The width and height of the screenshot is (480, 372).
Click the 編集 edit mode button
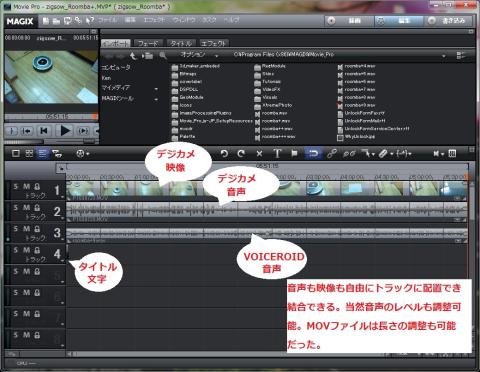[398, 21]
